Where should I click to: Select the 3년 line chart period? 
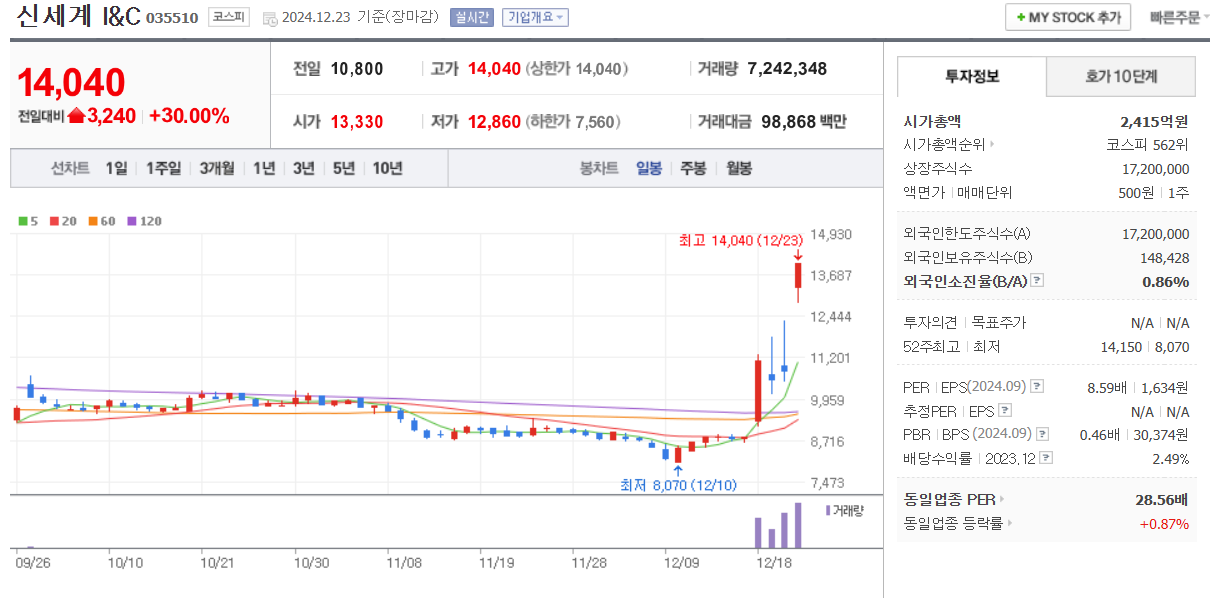[304, 168]
